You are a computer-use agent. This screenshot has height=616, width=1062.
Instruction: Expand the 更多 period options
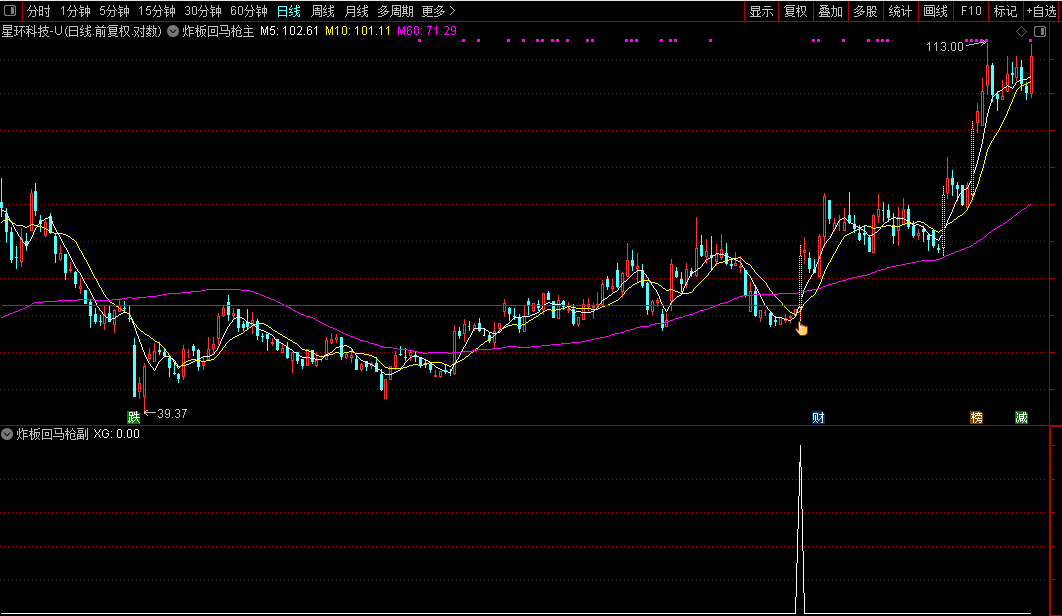(438, 12)
